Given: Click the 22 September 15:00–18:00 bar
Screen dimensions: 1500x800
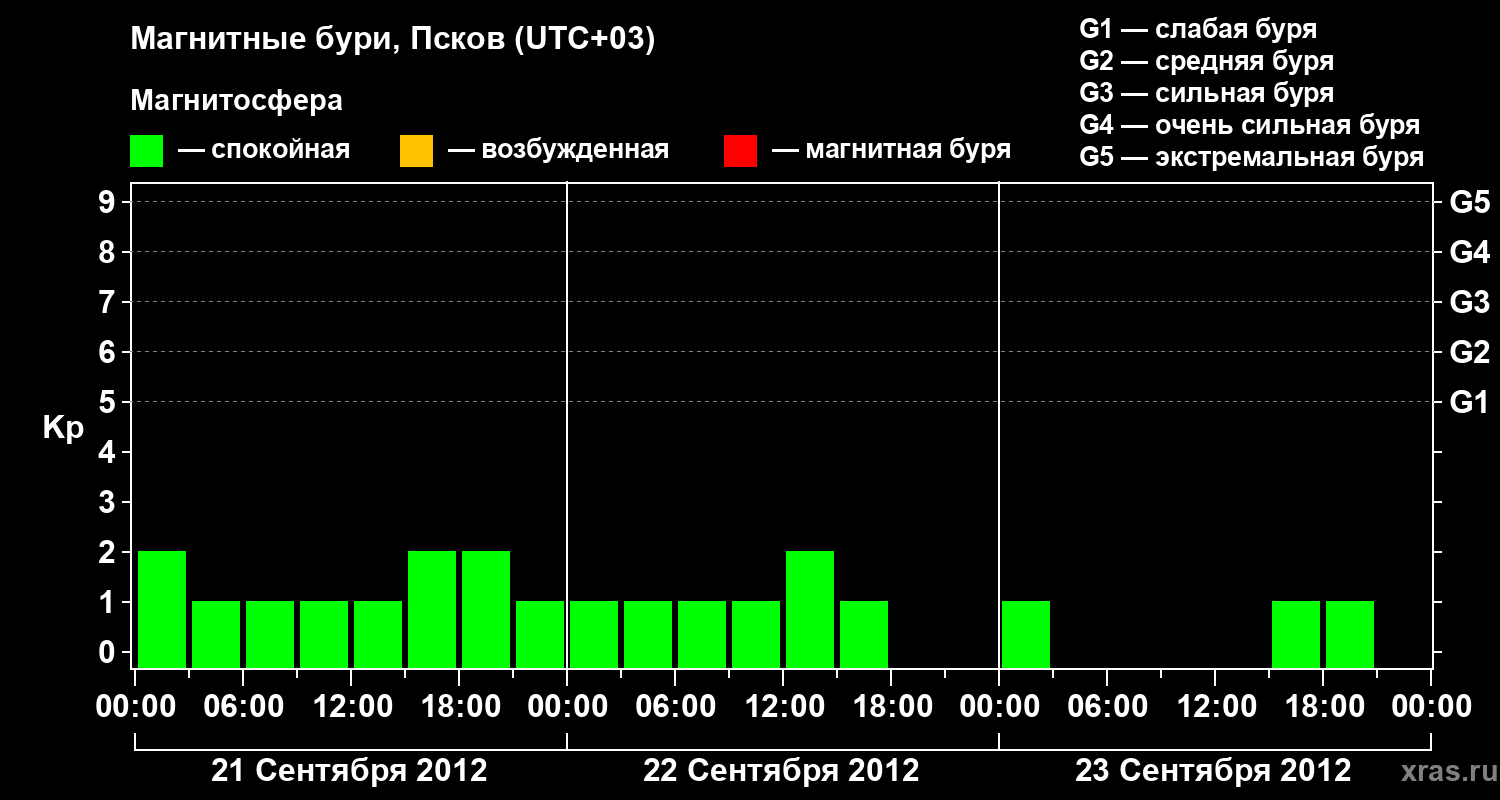Looking at the screenshot, I should tap(864, 634).
